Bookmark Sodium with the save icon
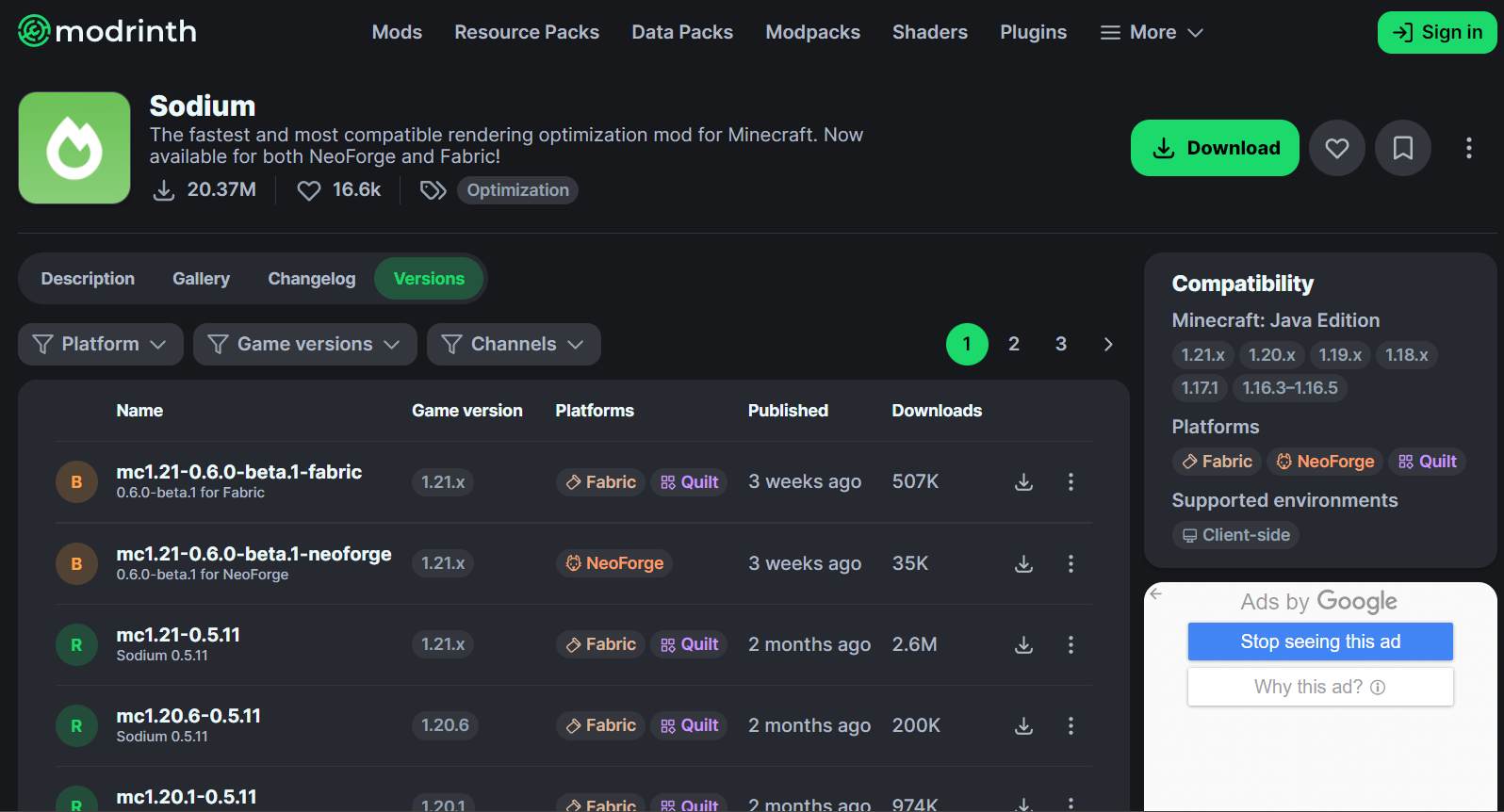 pyautogui.click(x=1402, y=148)
